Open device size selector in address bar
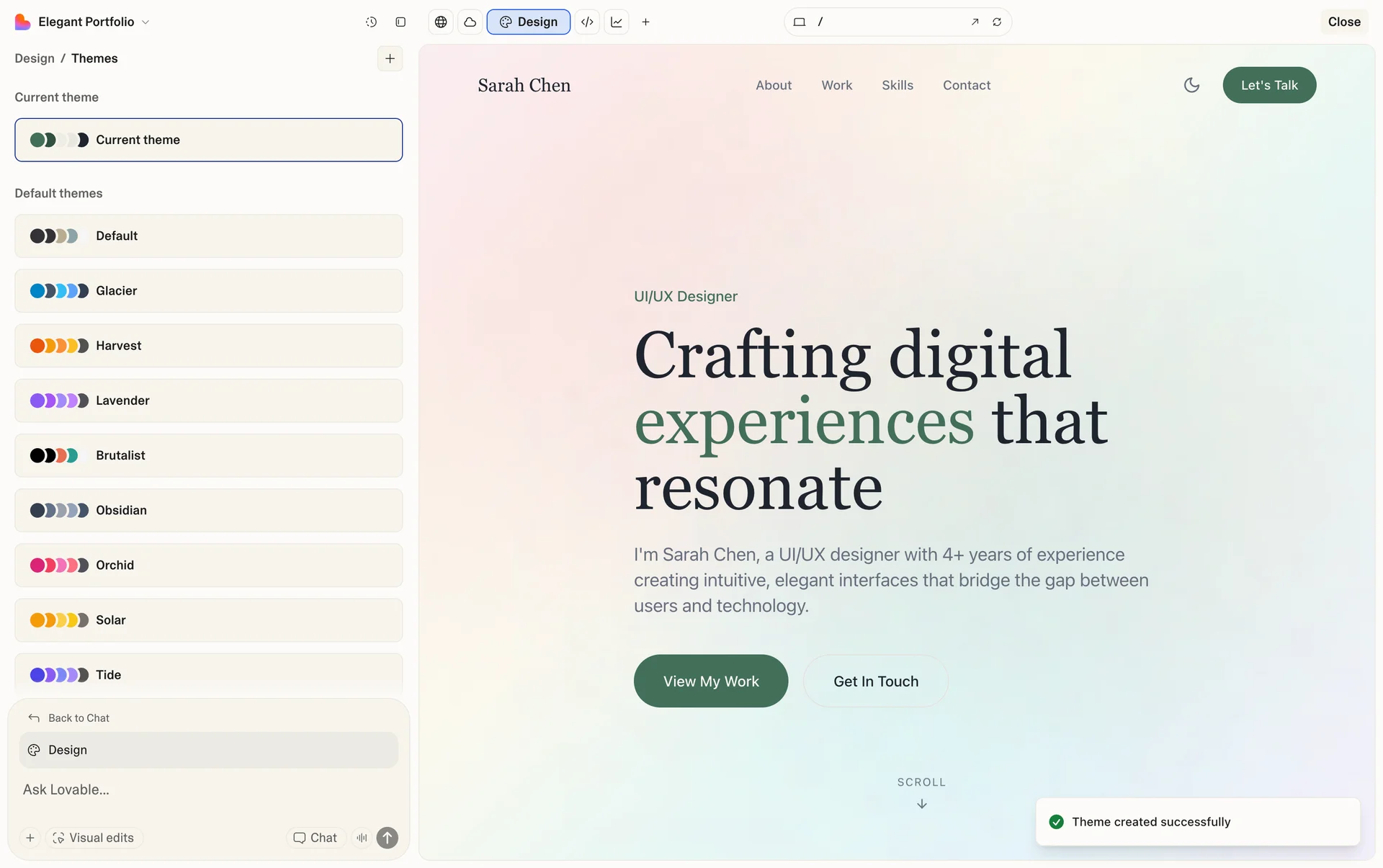1383x868 pixels. pos(799,22)
